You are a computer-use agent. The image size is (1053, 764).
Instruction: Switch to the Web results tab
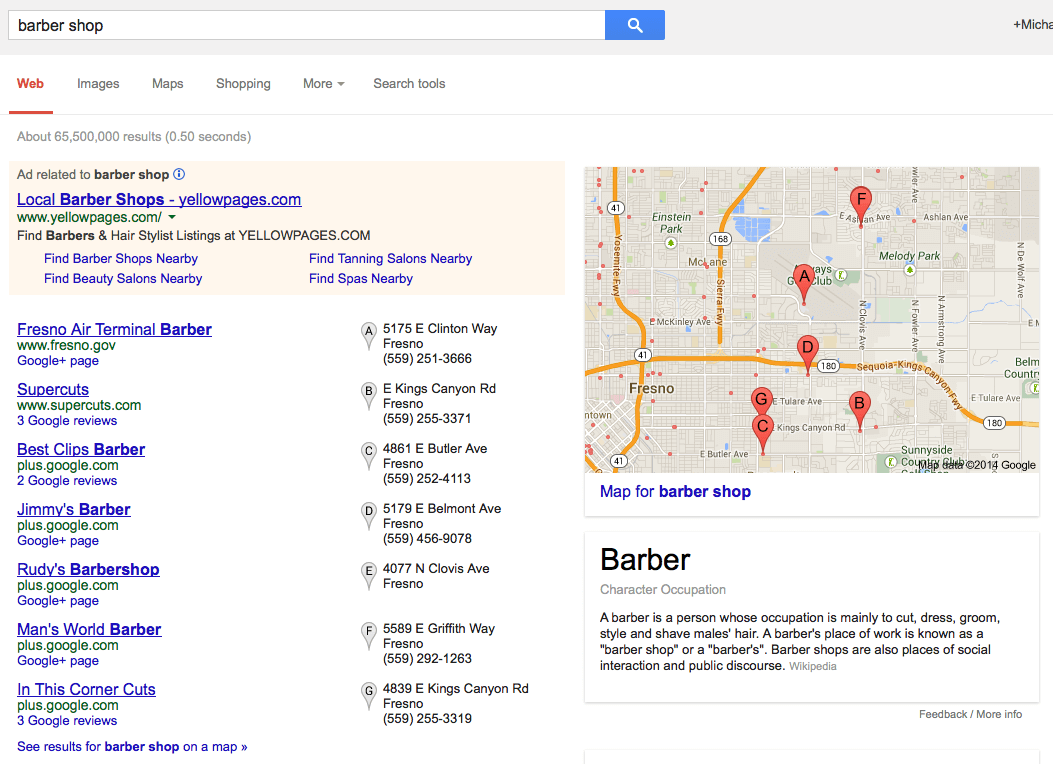click(30, 84)
